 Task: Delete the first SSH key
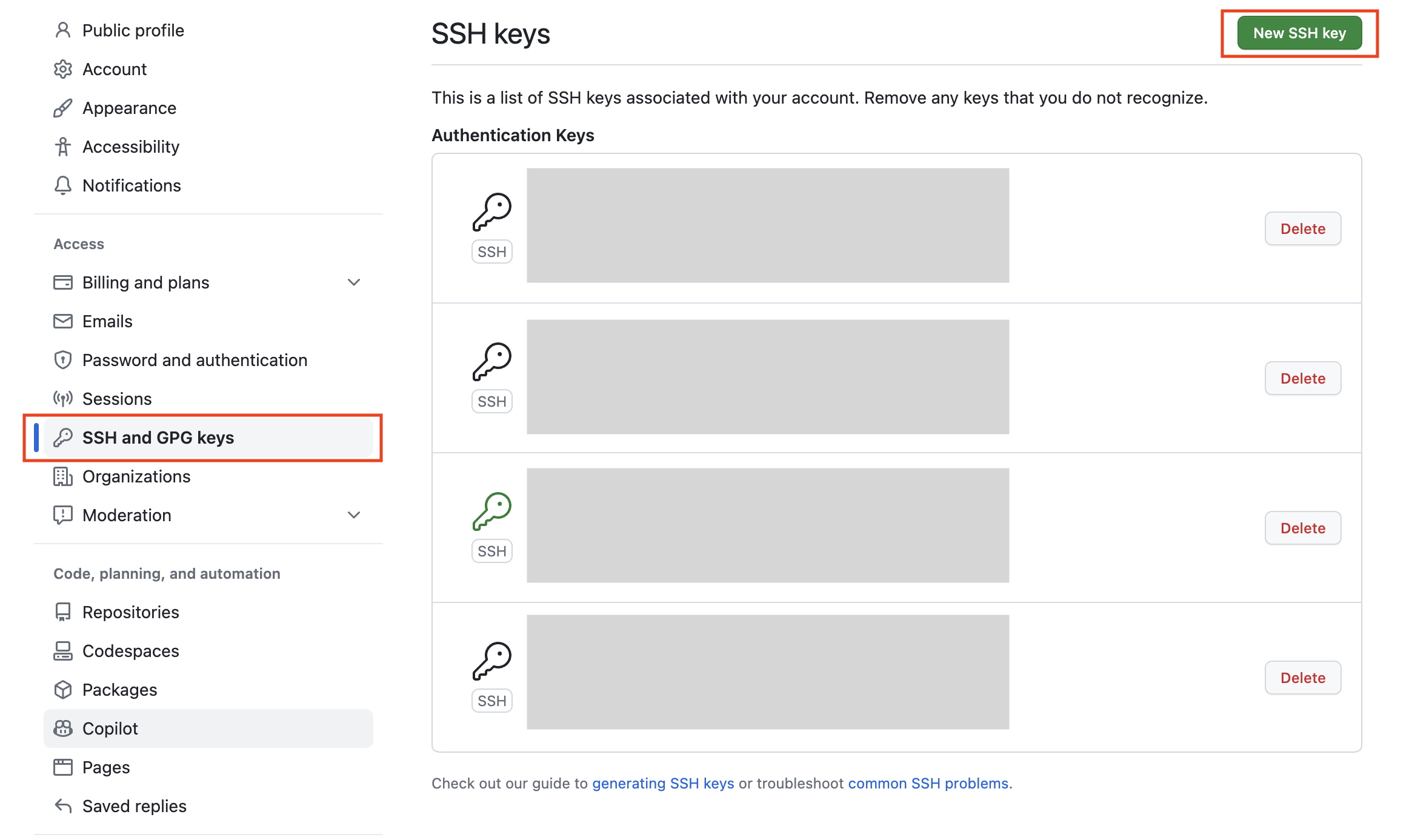click(1302, 228)
